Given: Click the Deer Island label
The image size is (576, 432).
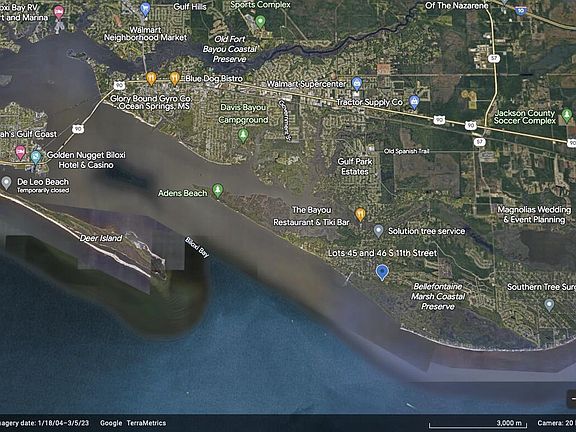Looking at the screenshot, I should point(101,238).
